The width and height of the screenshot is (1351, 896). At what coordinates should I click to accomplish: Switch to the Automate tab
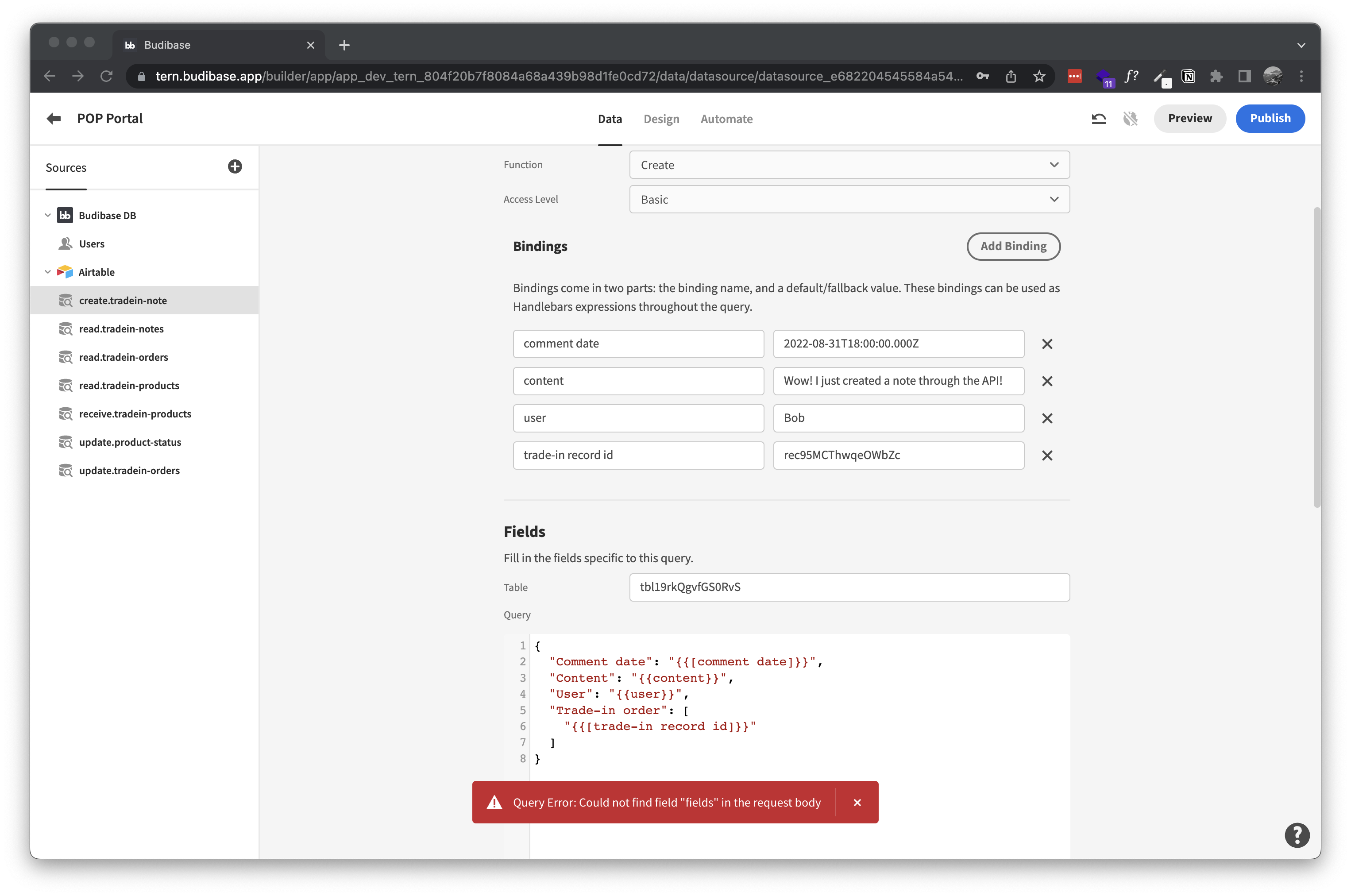click(726, 119)
